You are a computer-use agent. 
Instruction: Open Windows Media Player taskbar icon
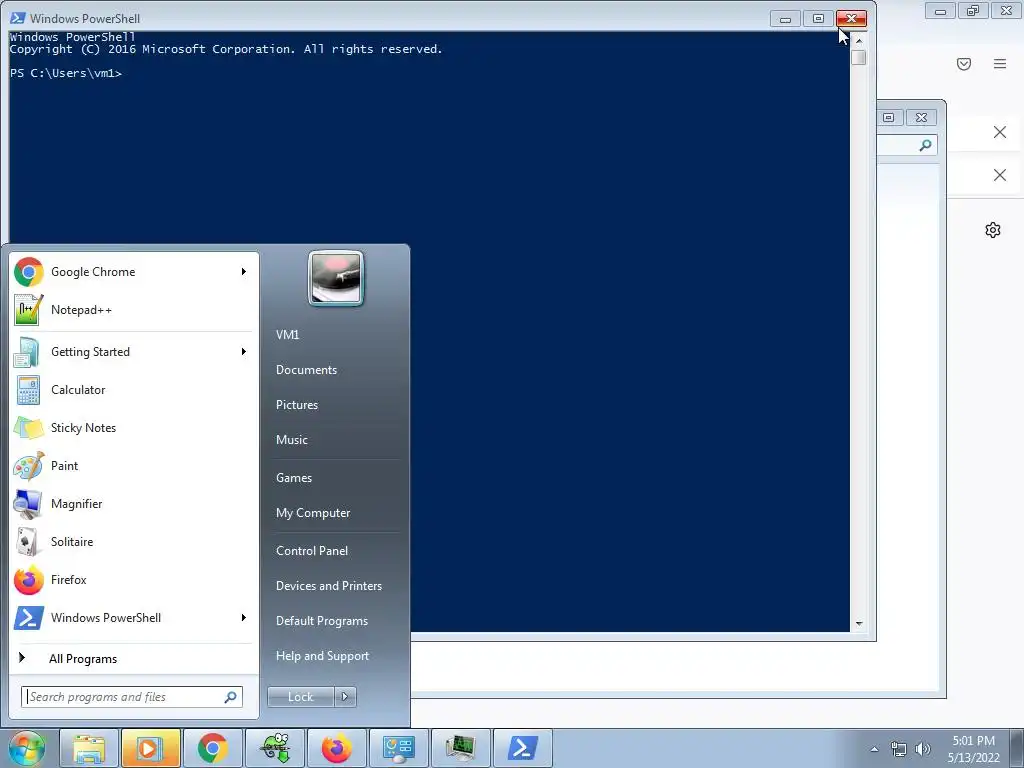point(150,748)
